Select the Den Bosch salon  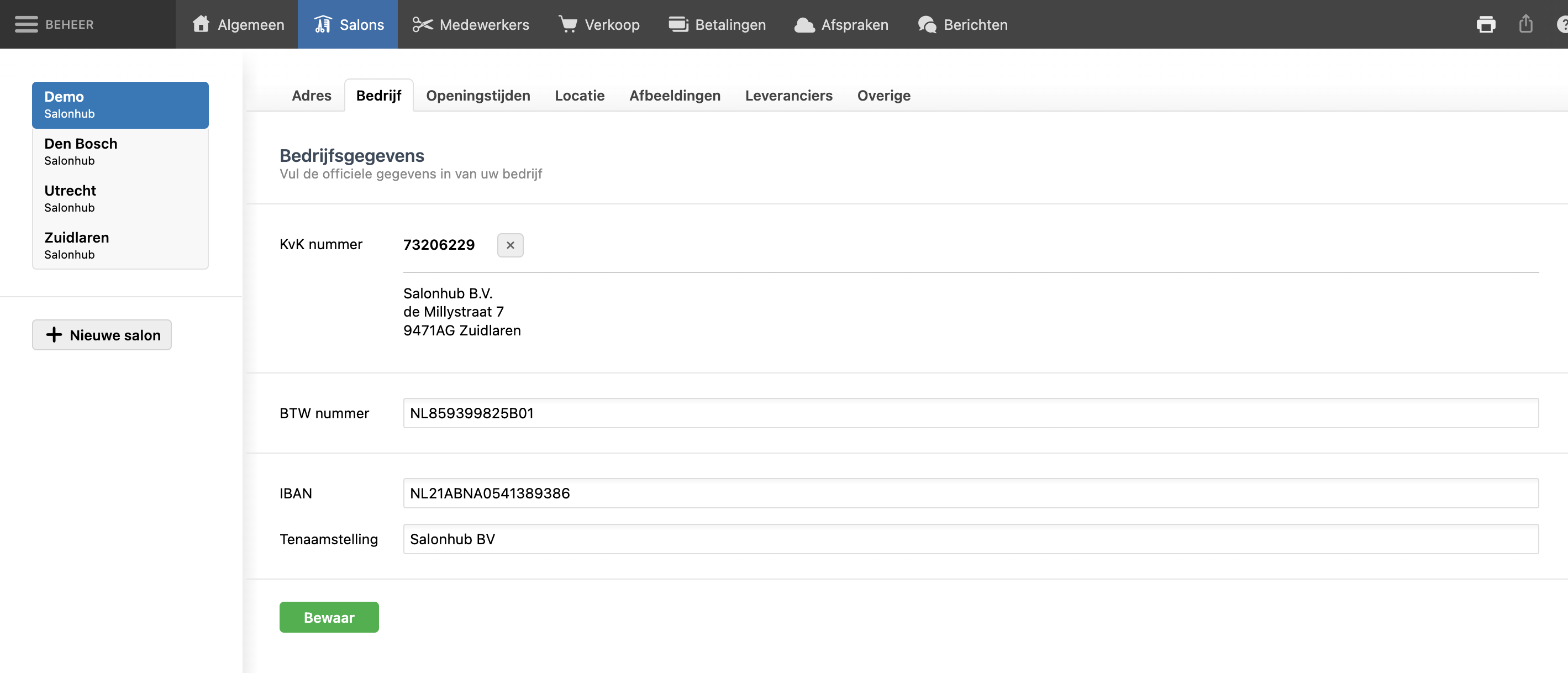pyautogui.click(x=120, y=151)
